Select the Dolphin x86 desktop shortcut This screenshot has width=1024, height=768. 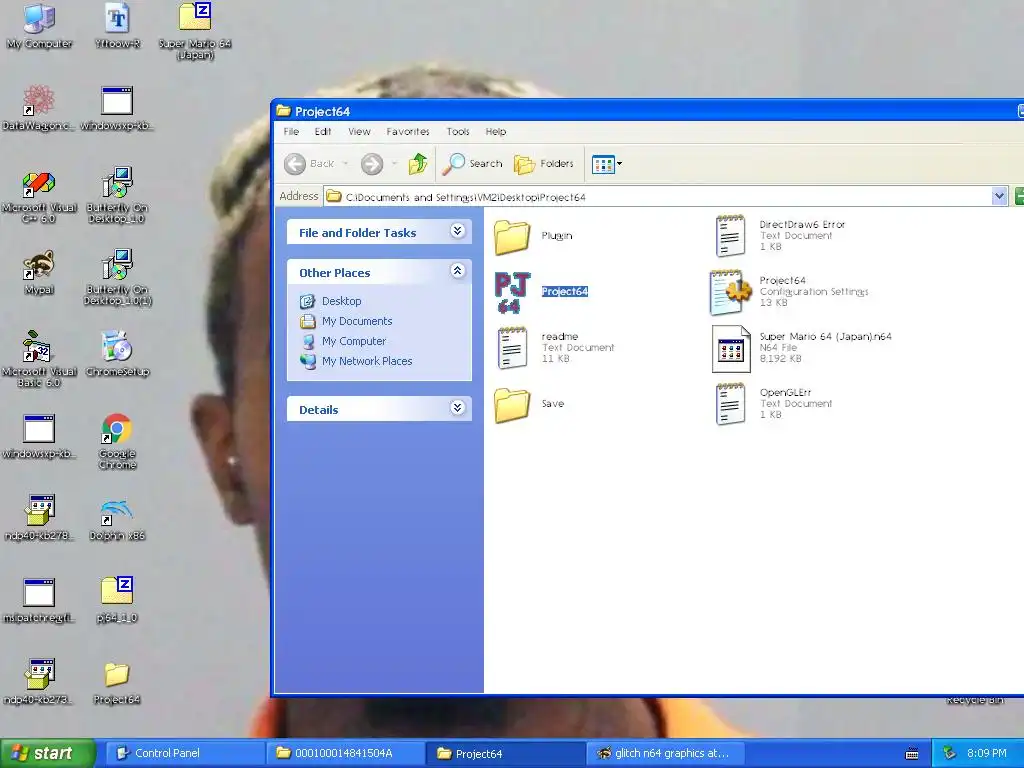[118, 519]
